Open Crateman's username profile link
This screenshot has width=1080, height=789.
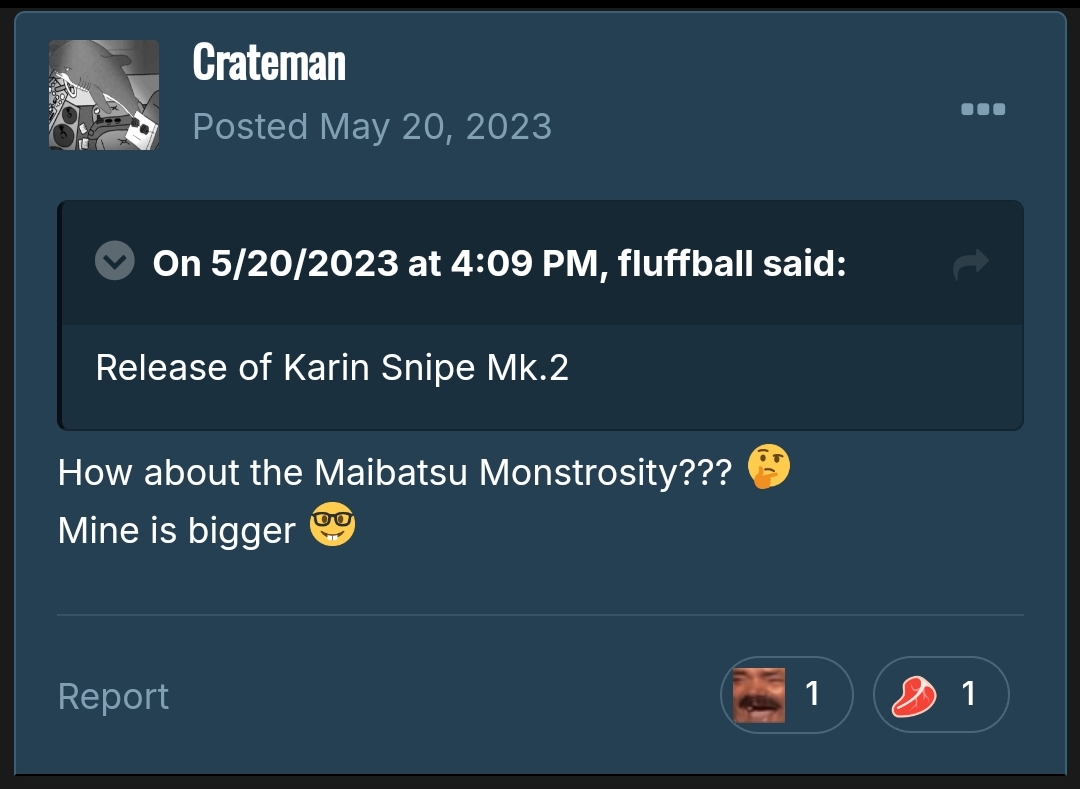269,63
